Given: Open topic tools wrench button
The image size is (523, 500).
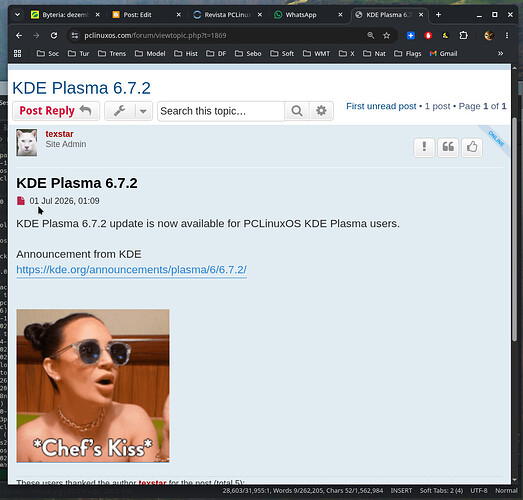Looking at the screenshot, I should (x=120, y=111).
